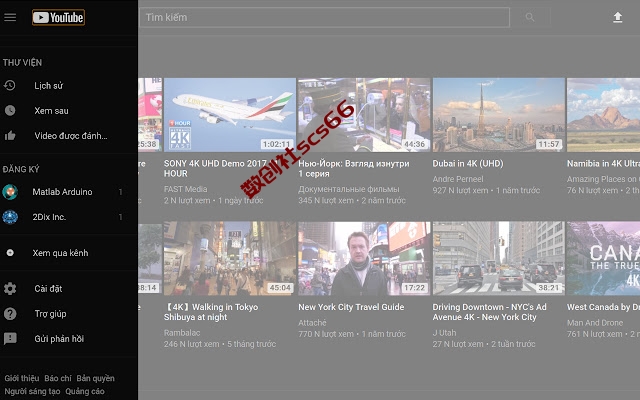Open the J Utah channel link
This screenshot has height=400, width=640.
[444, 333]
